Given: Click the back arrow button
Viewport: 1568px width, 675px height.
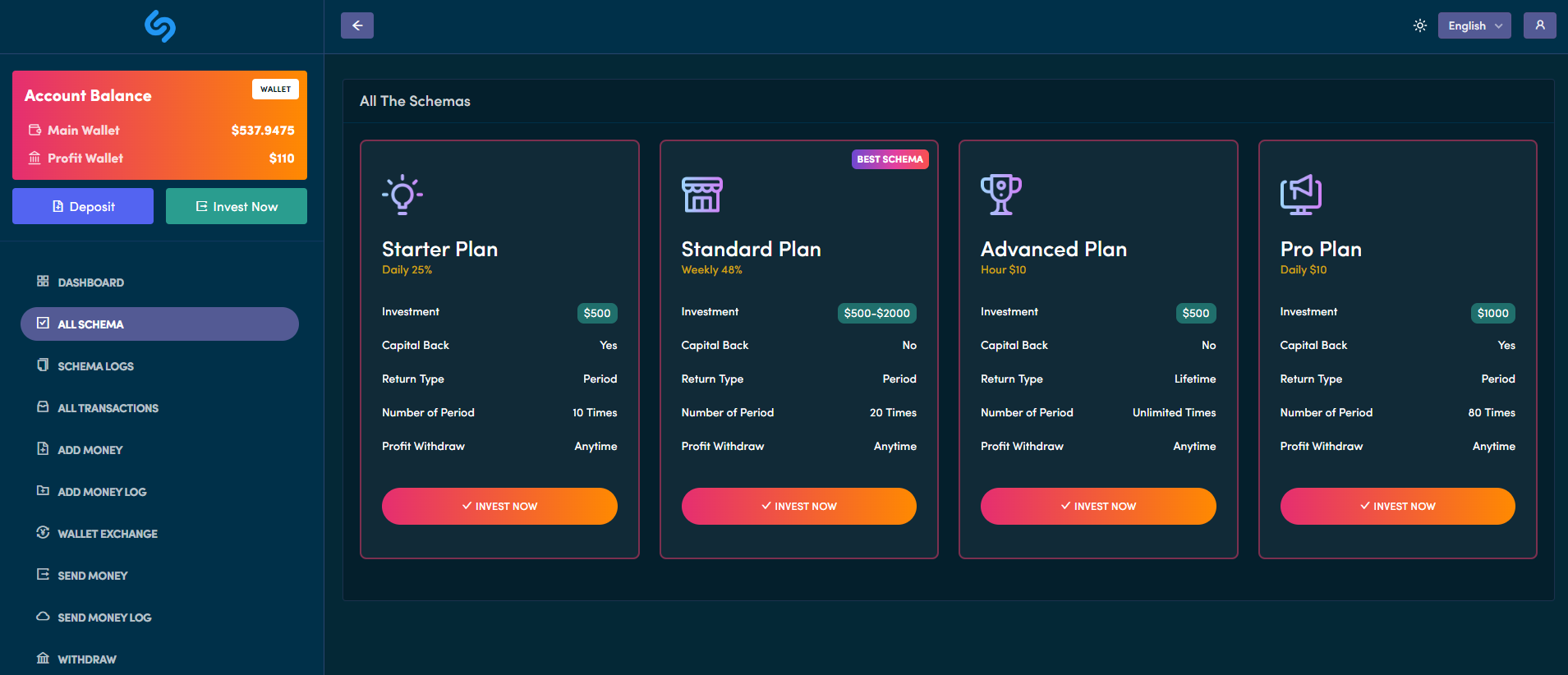Looking at the screenshot, I should (x=357, y=25).
